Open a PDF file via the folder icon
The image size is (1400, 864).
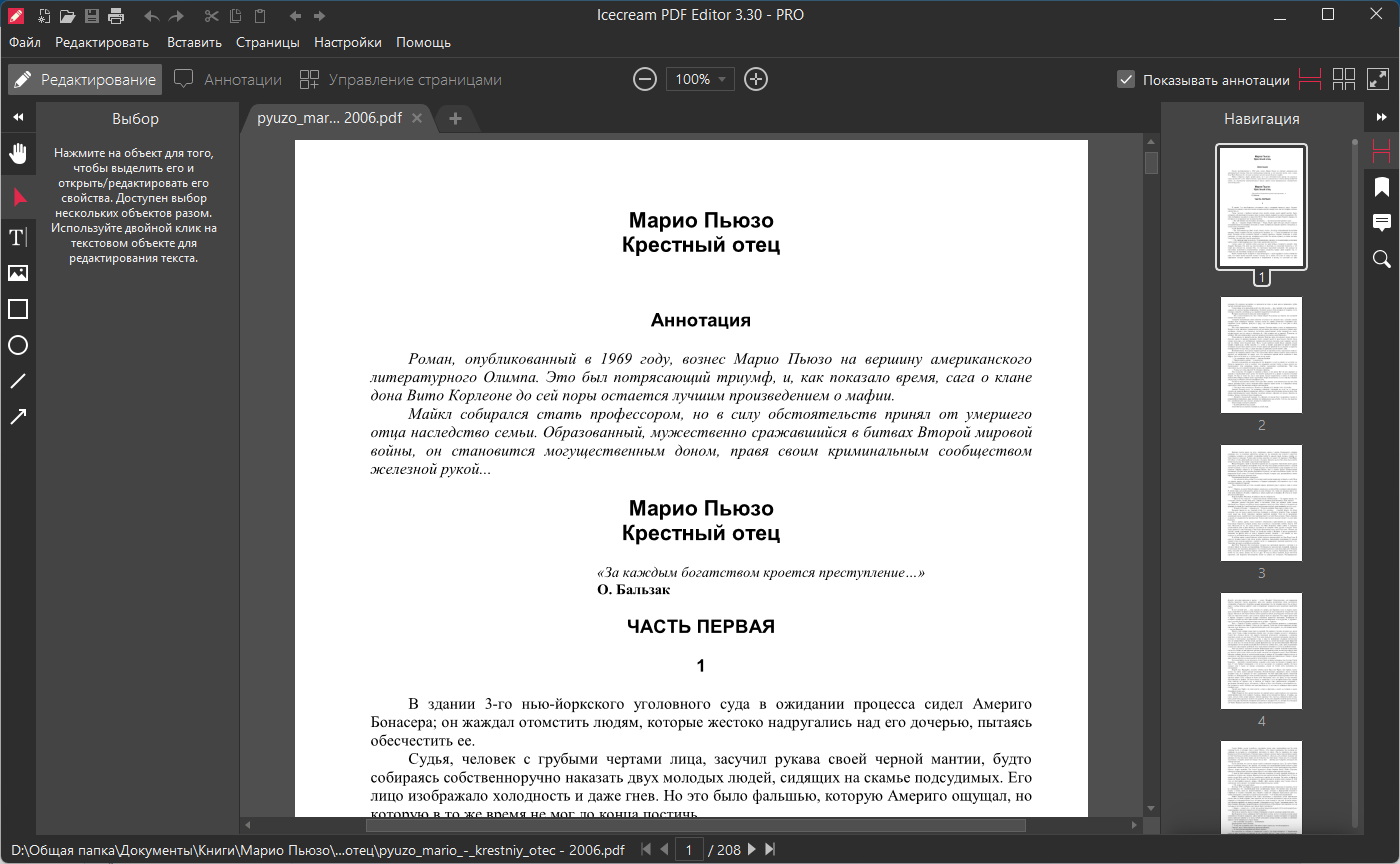coord(67,15)
